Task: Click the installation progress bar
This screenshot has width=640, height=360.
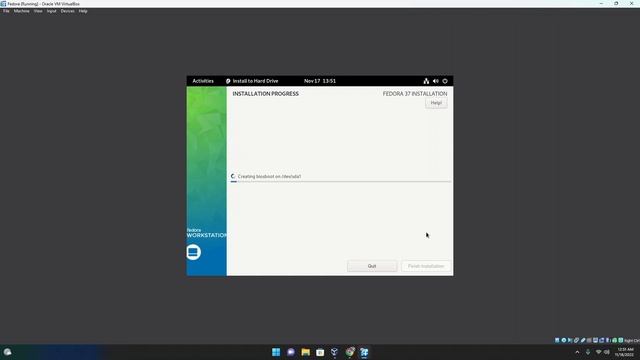Action: pyautogui.click(x=341, y=181)
